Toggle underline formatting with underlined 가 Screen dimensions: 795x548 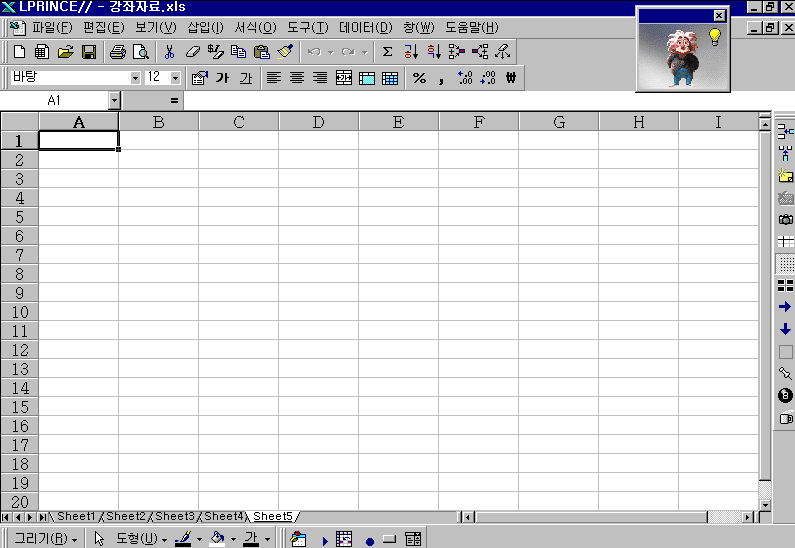coord(245,78)
